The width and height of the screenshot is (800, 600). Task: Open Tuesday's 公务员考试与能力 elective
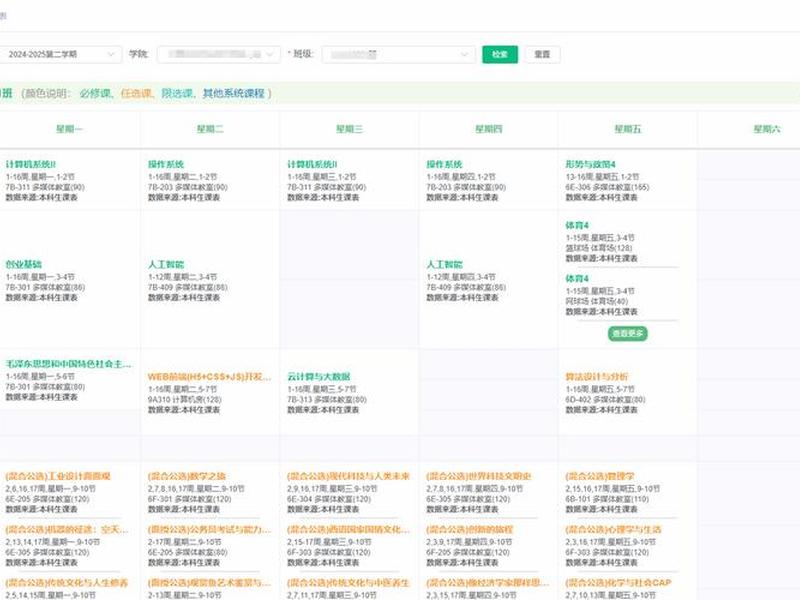point(209,530)
